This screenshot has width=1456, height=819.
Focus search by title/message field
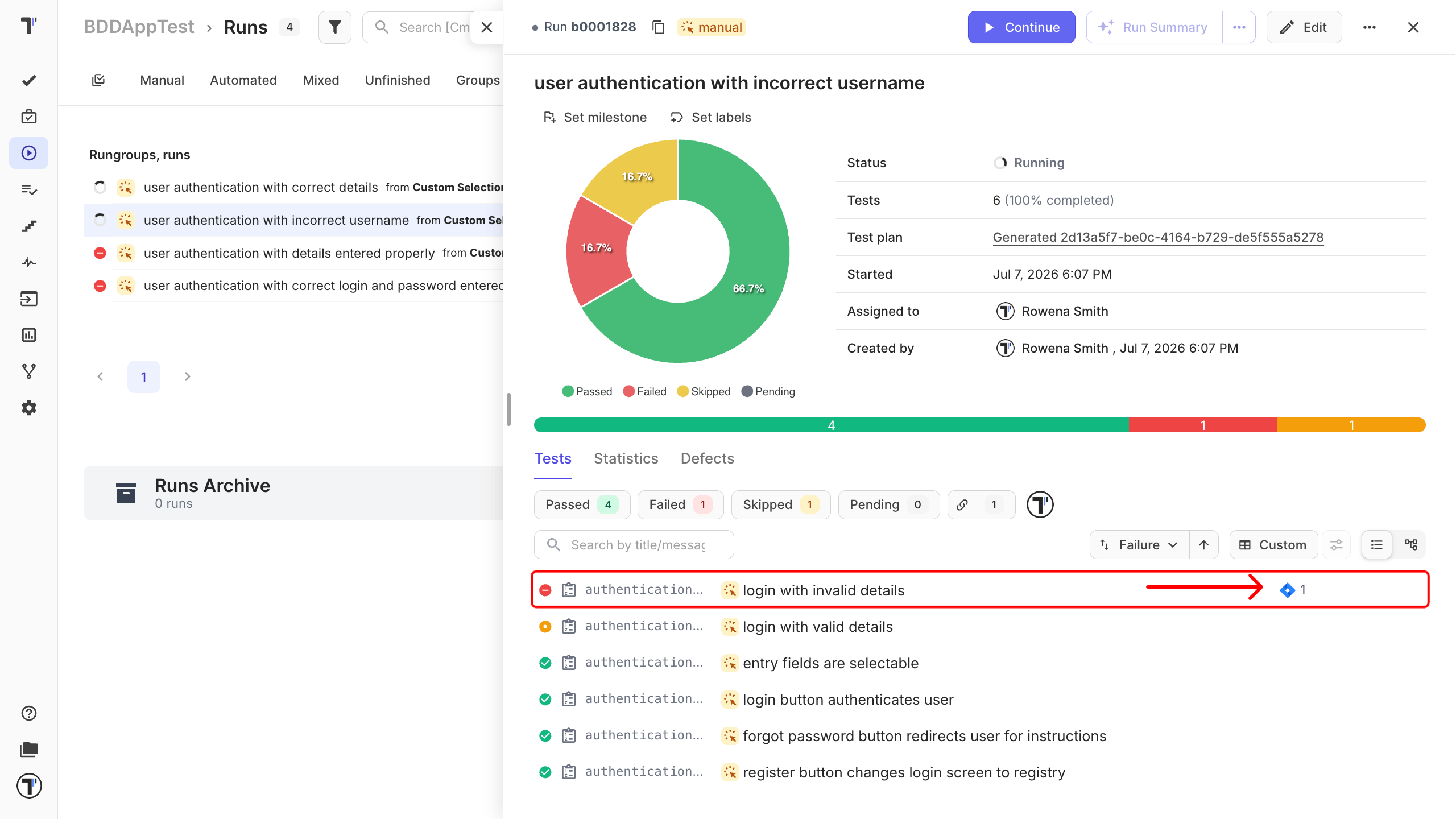coord(634,545)
